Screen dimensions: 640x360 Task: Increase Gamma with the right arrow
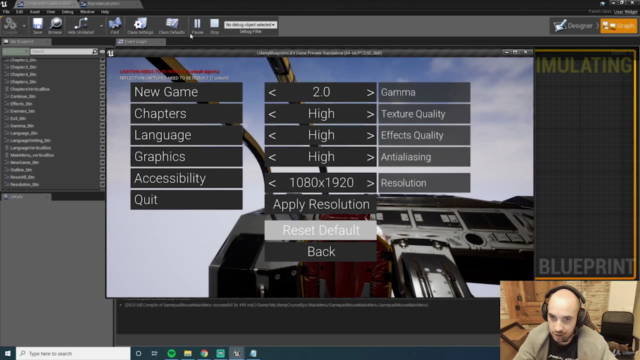370,93
